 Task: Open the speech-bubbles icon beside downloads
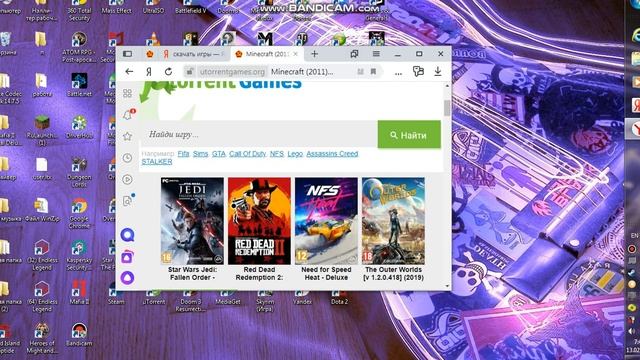click(418, 71)
